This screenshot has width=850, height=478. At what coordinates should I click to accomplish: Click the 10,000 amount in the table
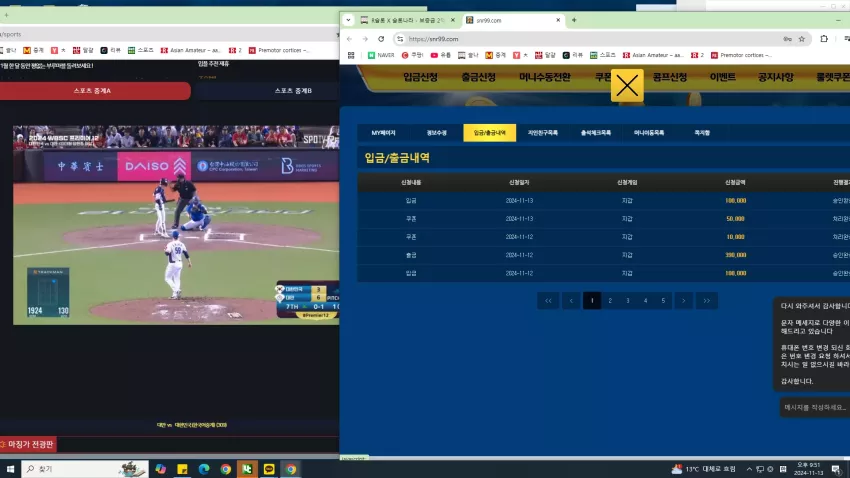(736, 237)
